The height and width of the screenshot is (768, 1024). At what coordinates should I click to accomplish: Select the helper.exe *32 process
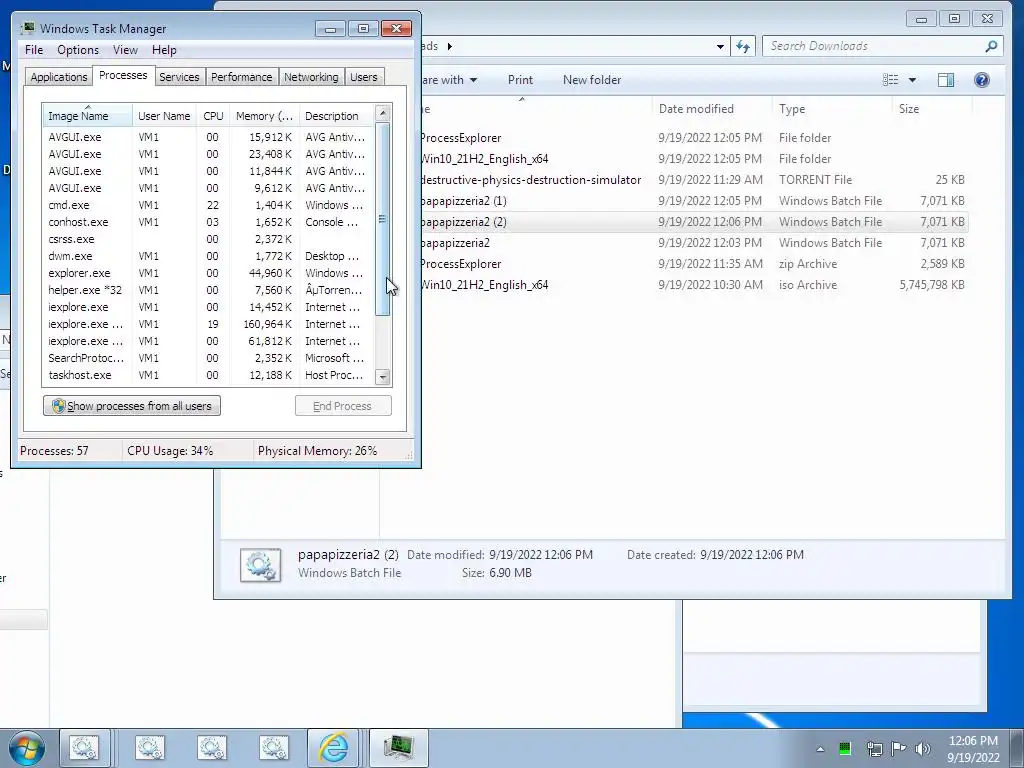tap(208, 290)
